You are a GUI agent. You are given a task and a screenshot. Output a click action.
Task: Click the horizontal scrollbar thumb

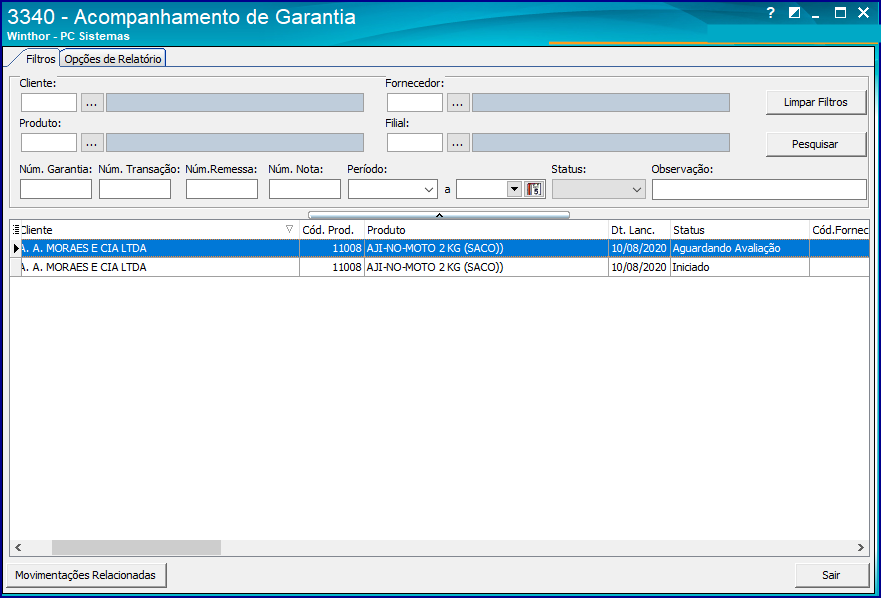[137, 547]
